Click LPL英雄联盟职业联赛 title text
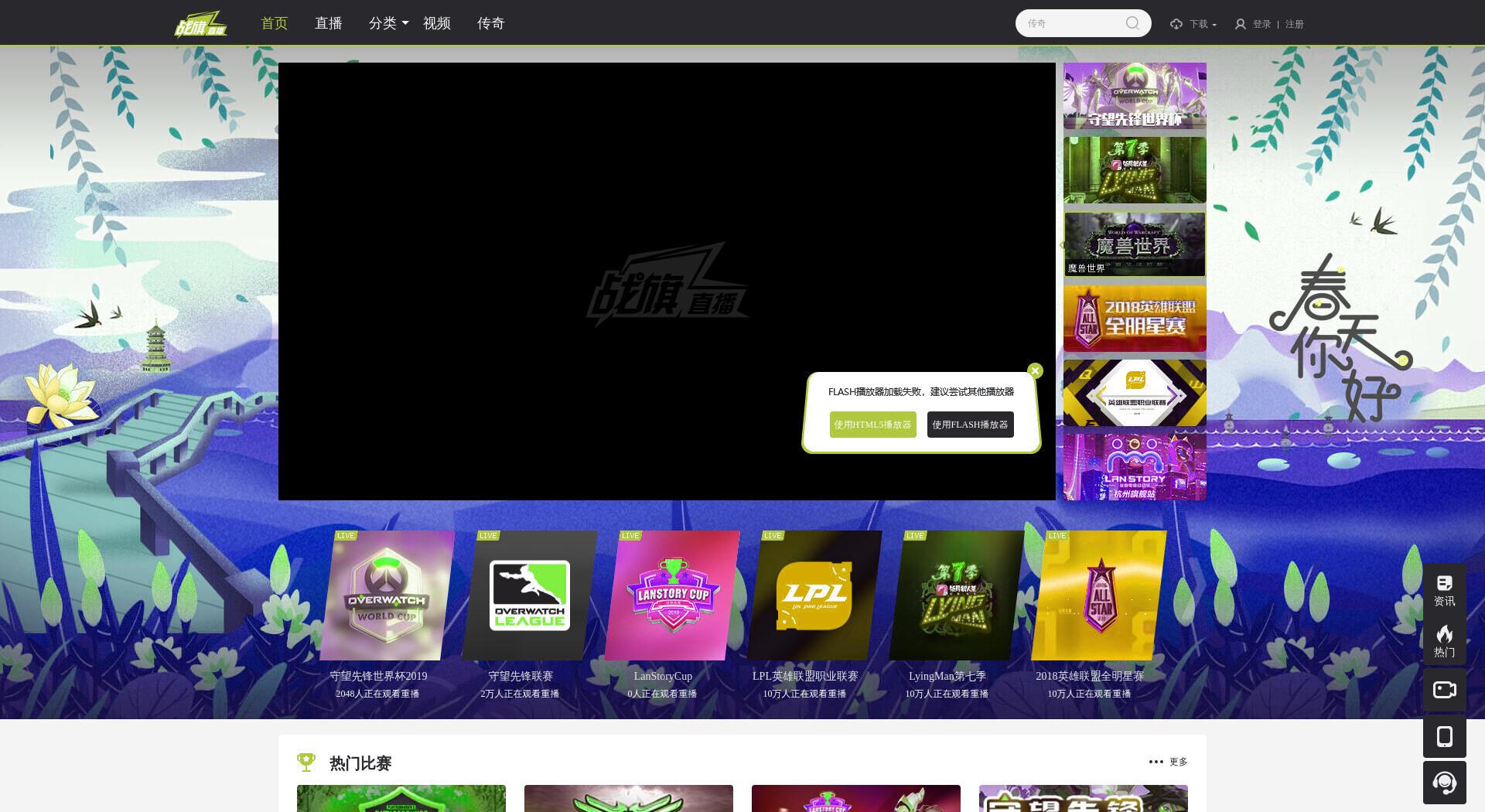Image resolution: width=1485 pixels, height=812 pixels. (805, 676)
